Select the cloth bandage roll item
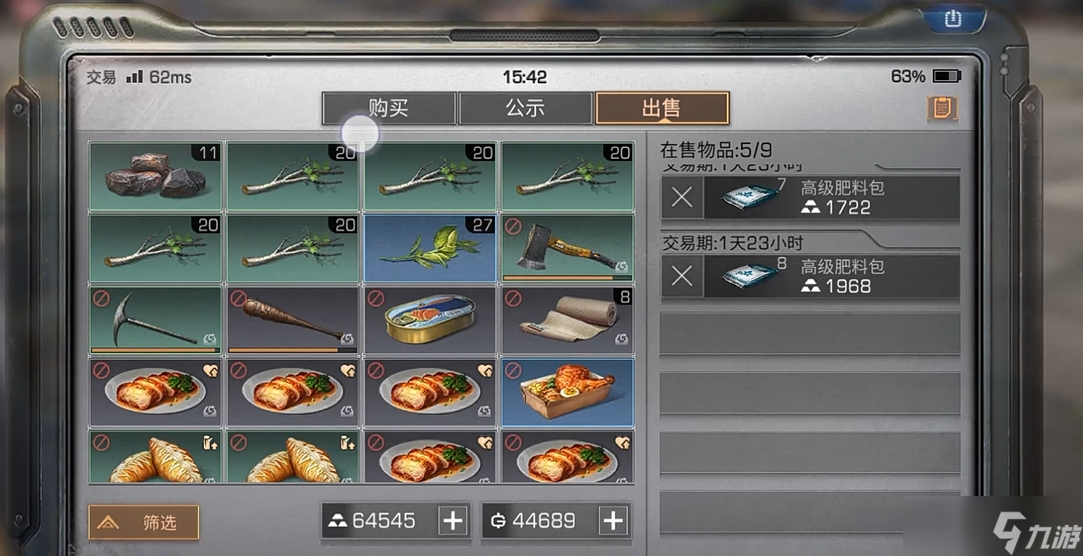 568,320
